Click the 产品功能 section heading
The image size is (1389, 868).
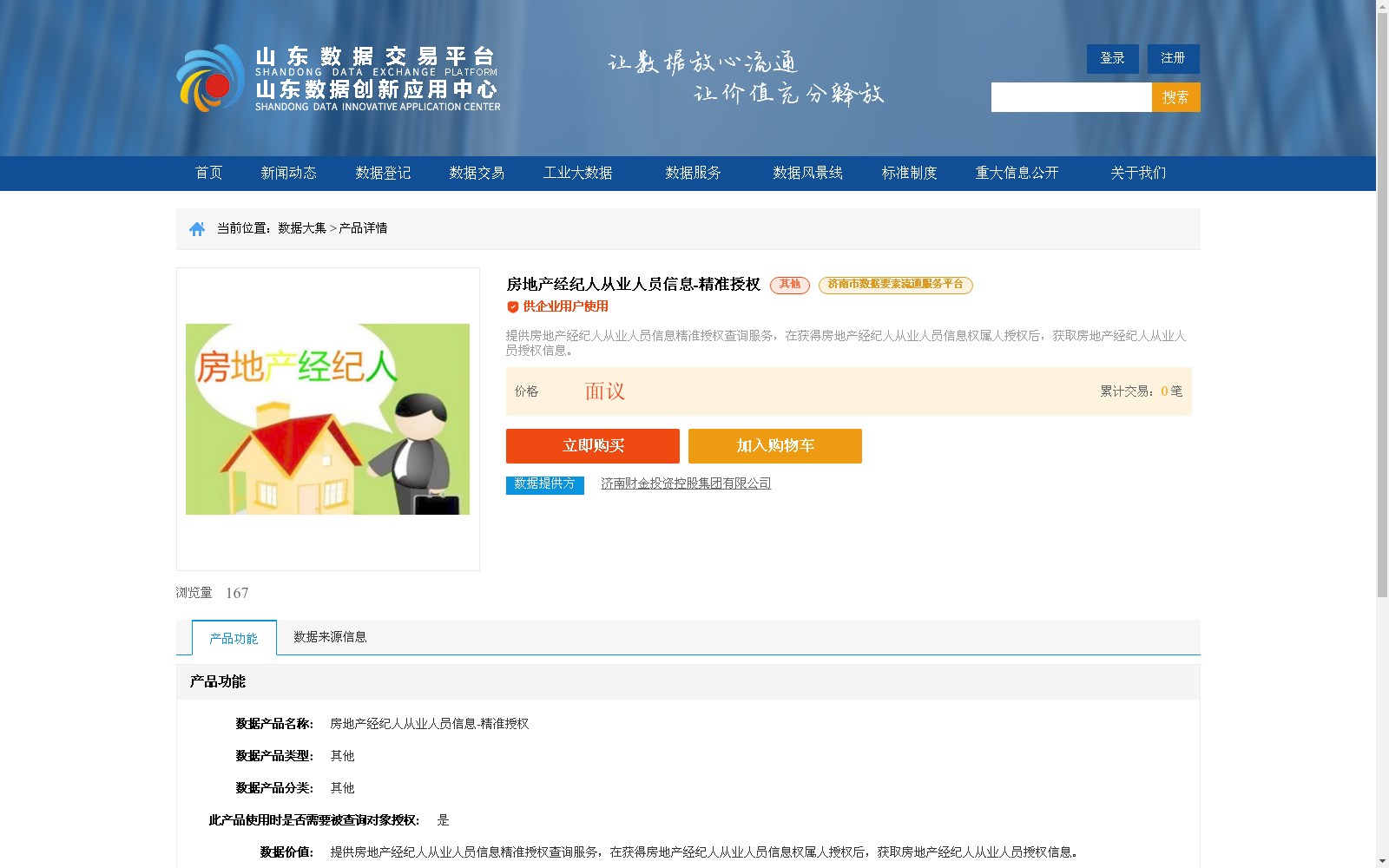218,682
